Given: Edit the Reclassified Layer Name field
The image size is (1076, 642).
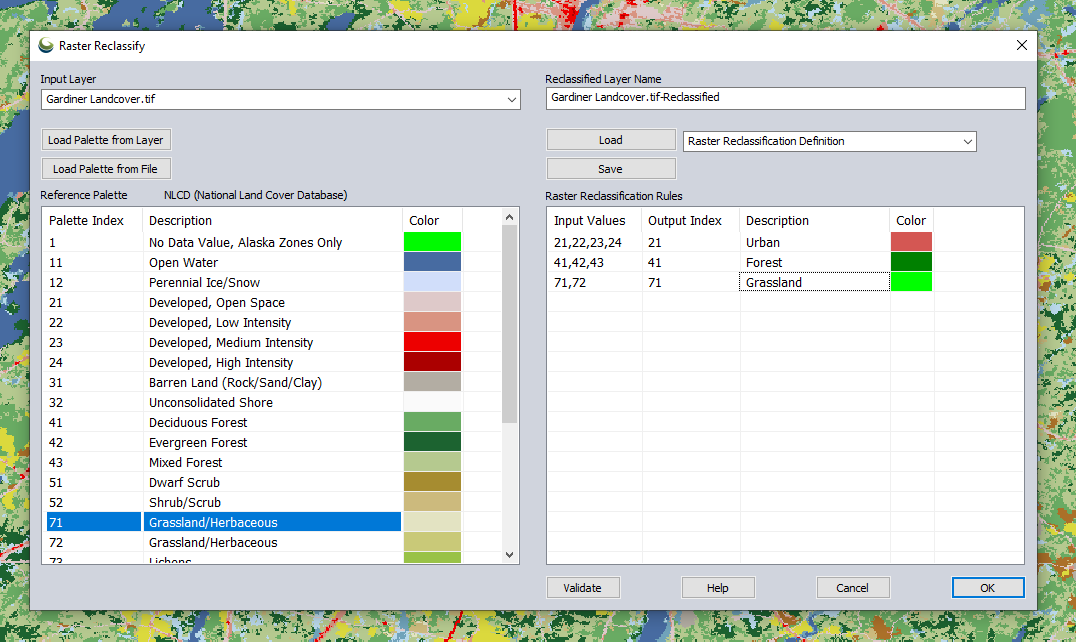Looking at the screenshot, I should [785, 97].
